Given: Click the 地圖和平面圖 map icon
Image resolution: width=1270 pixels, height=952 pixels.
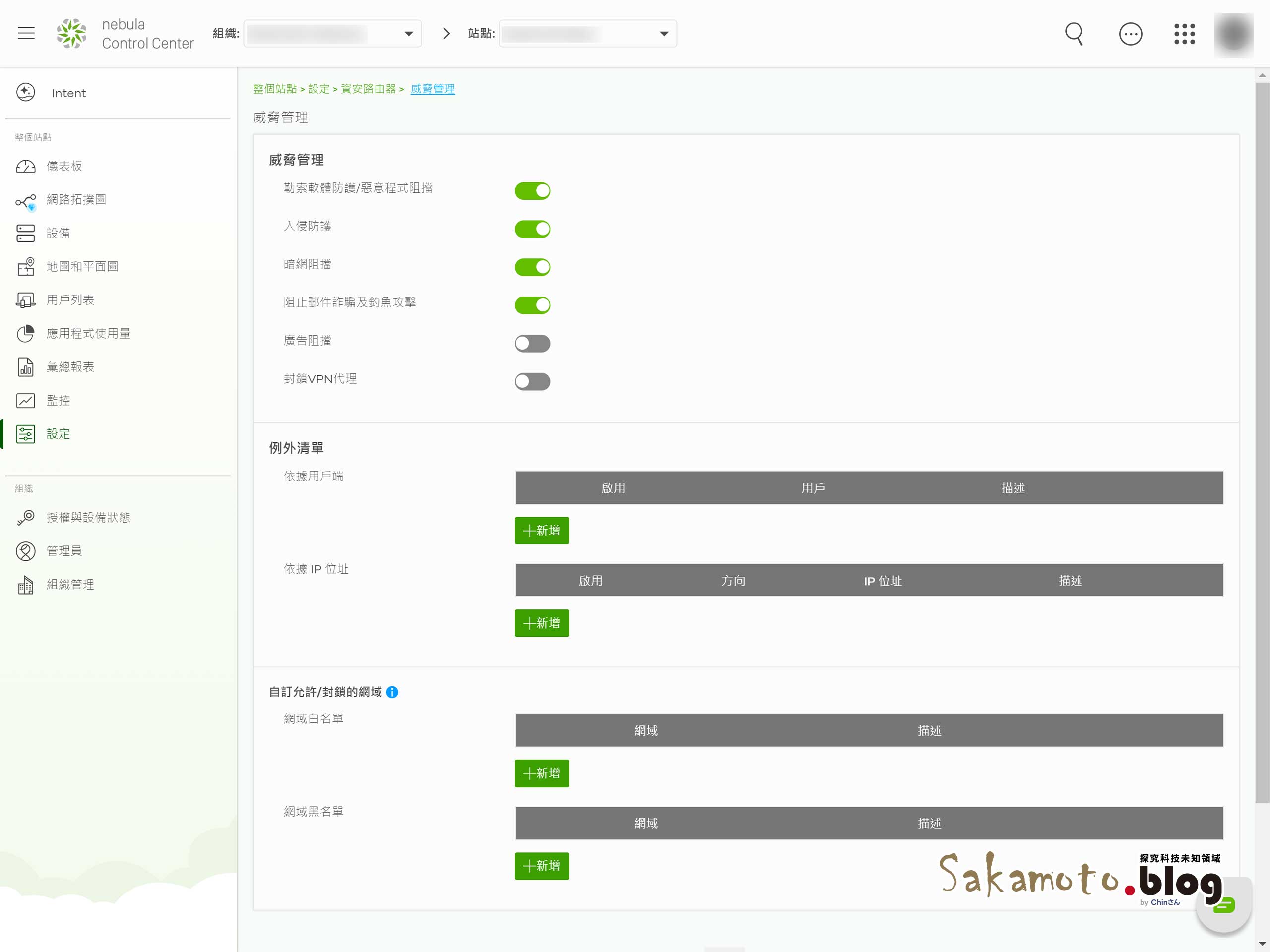Looking at the screenshot, I should [26, 266].
